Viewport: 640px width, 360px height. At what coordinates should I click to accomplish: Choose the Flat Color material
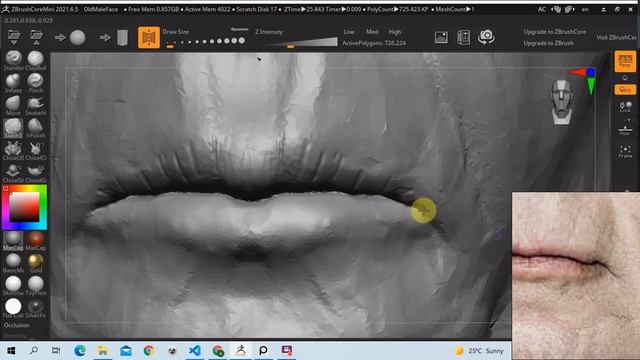point(13,308)
